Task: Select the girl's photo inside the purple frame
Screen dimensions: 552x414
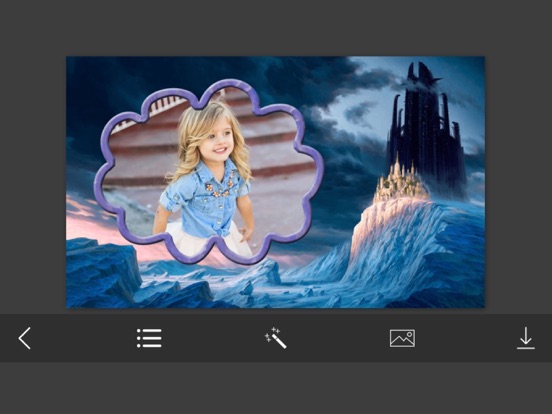Action: click(208, 171)
